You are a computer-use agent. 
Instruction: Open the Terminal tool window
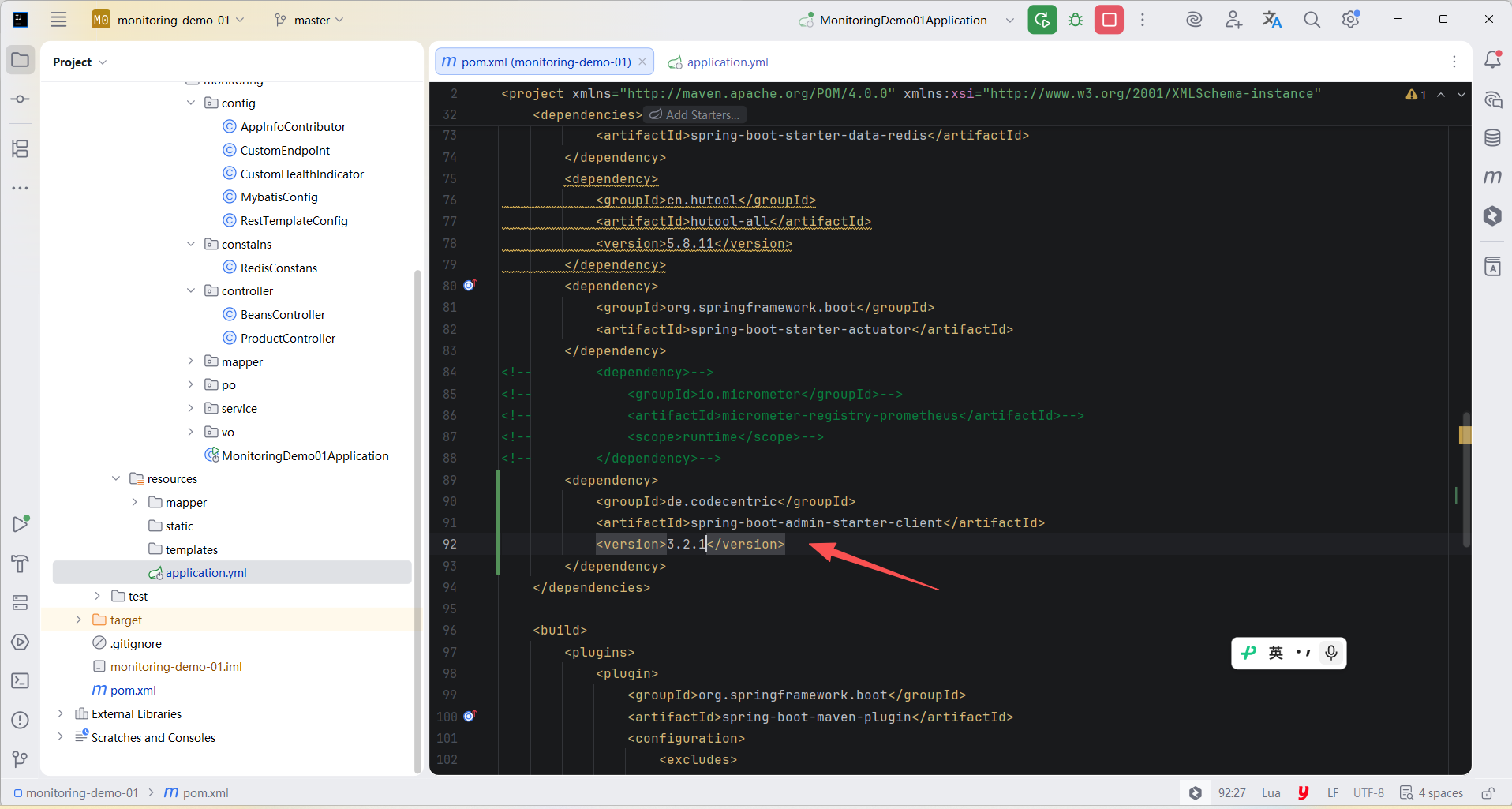coord(21,681)
